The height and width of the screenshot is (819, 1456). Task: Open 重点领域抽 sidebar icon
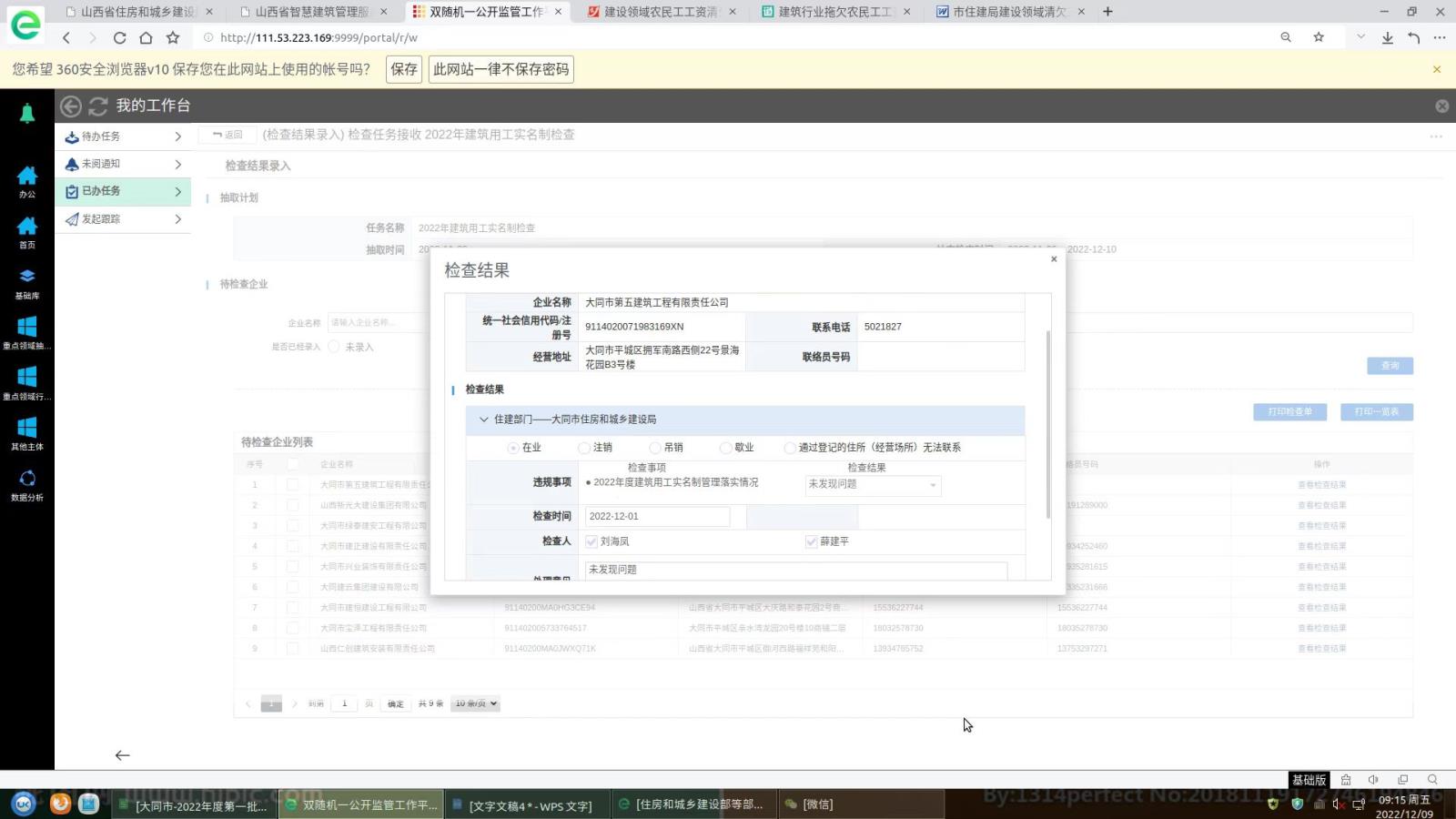(27, 333)
